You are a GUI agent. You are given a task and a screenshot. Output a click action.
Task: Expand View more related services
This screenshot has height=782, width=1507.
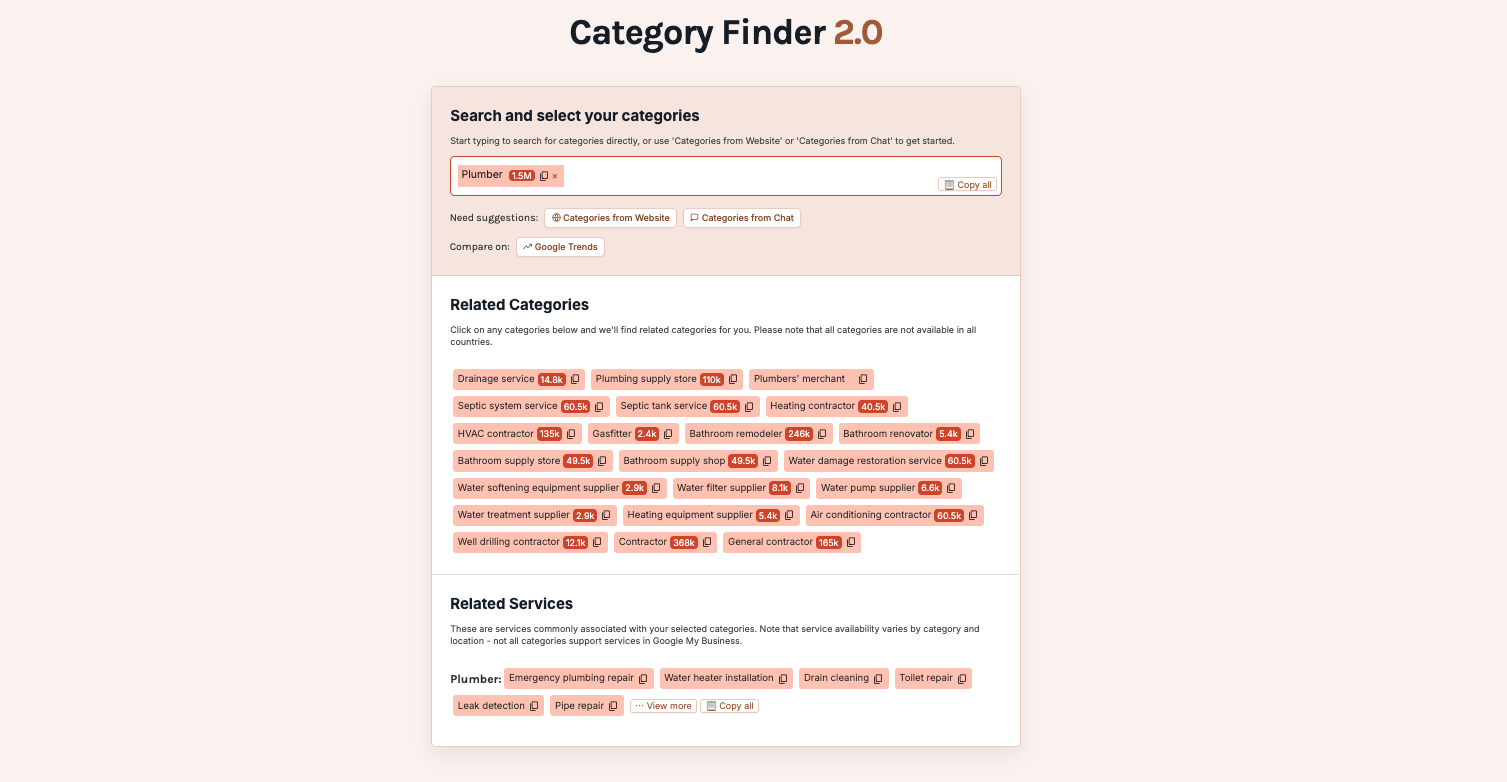(663, 705)
